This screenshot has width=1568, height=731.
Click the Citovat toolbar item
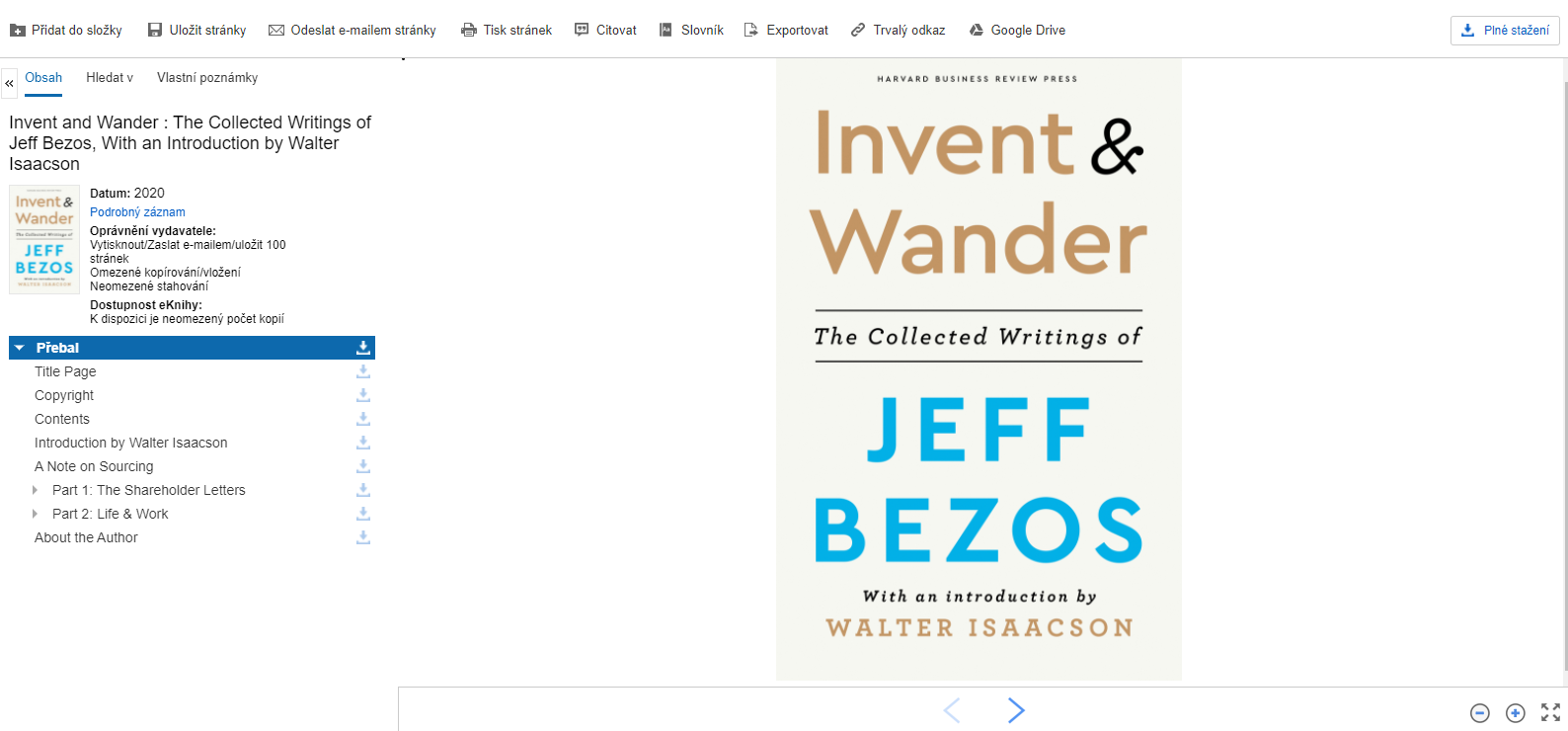pyautogui.click(x=605, y=30)
